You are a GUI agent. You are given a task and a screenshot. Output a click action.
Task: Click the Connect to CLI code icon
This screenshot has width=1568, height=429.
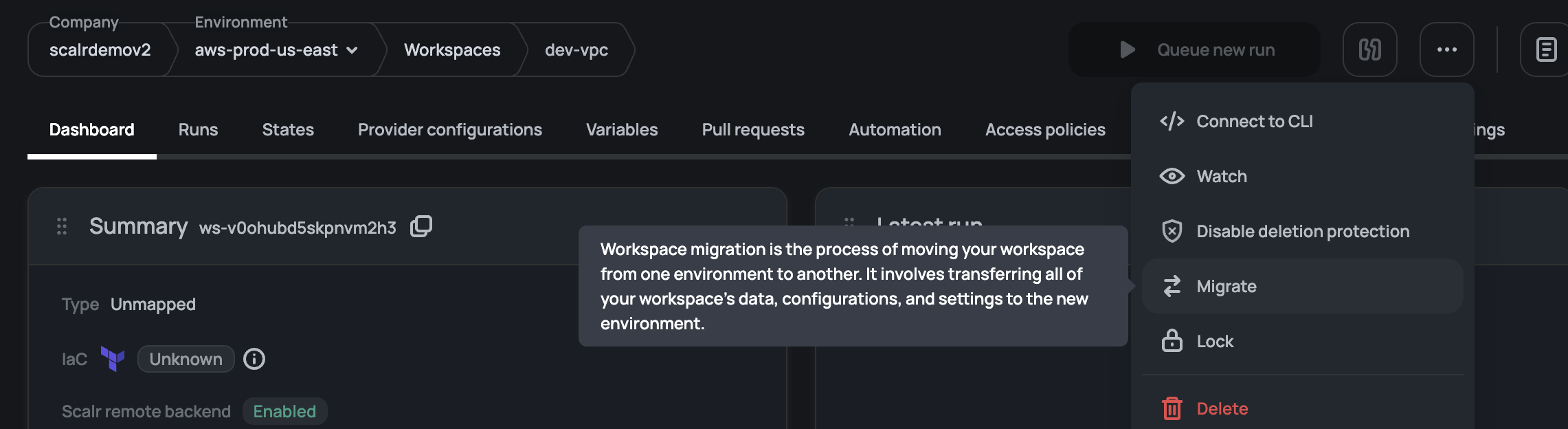click(x=1172, y=121)
